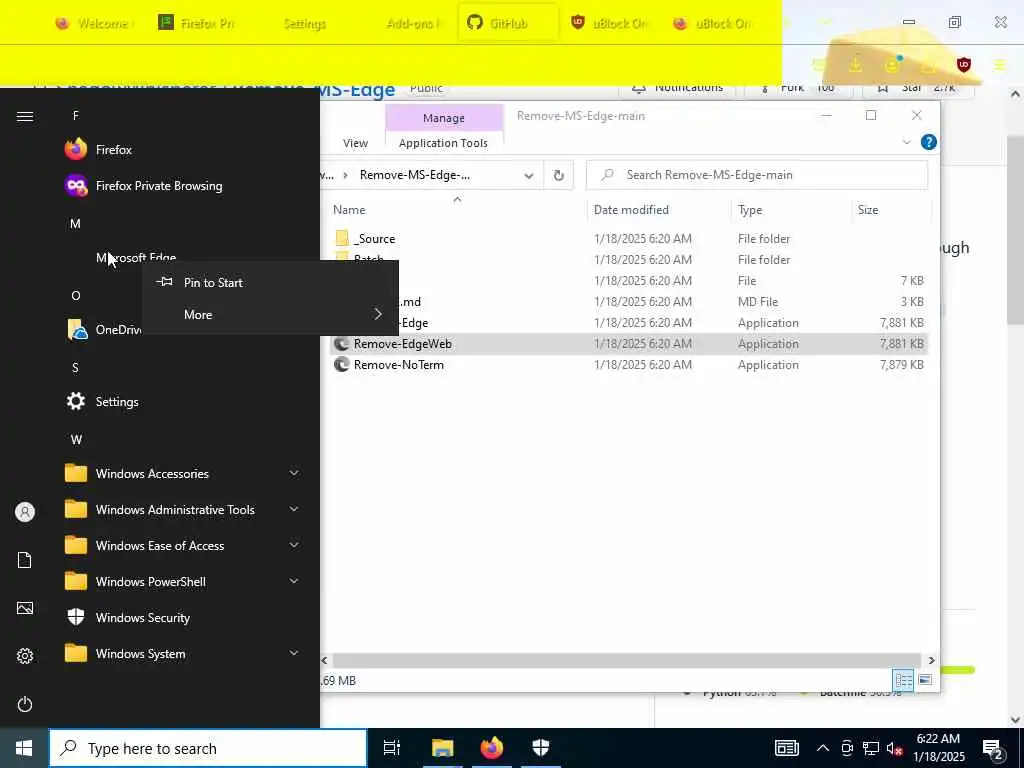1024x768 pixels.
Task: Select the _Source folder
Action: (374, 239)
